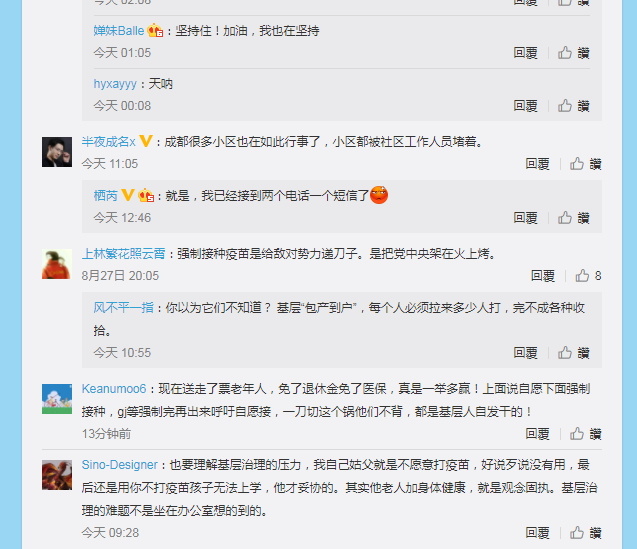This screenshot has height=549, width=637.
Task: Open 上林繁花照云霄's avatar
Action: point(57,264)
